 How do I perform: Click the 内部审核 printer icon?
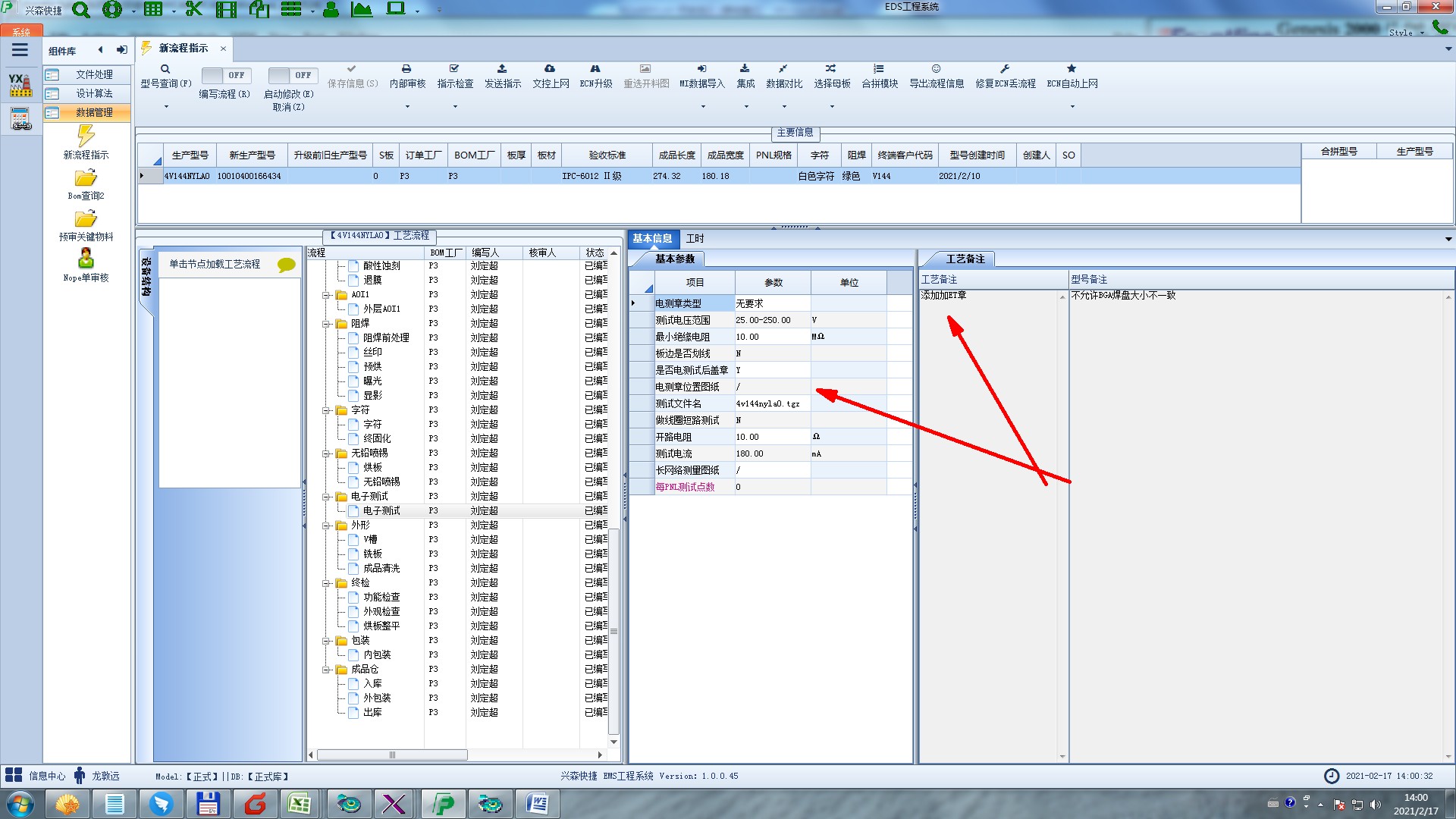[x=406, y=69]
